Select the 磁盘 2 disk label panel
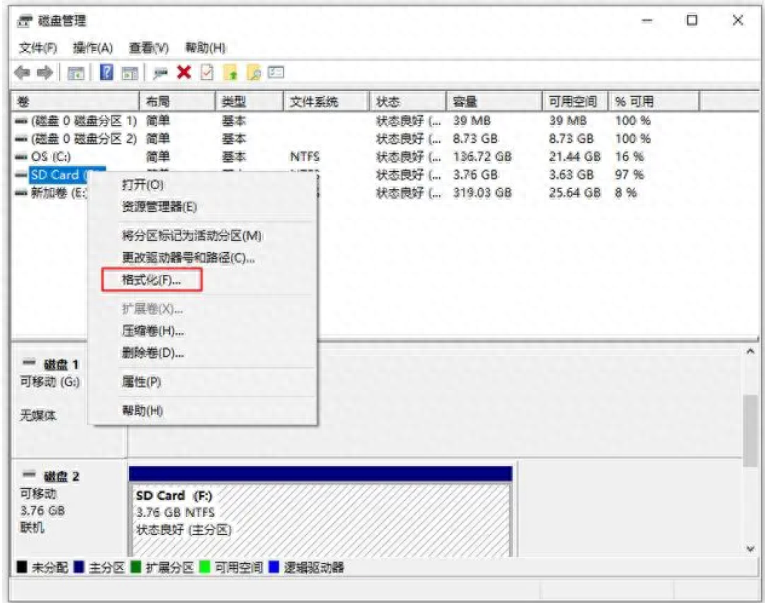Image resolution: width=765 pixels, height=603 pixels. pos(69,507)
